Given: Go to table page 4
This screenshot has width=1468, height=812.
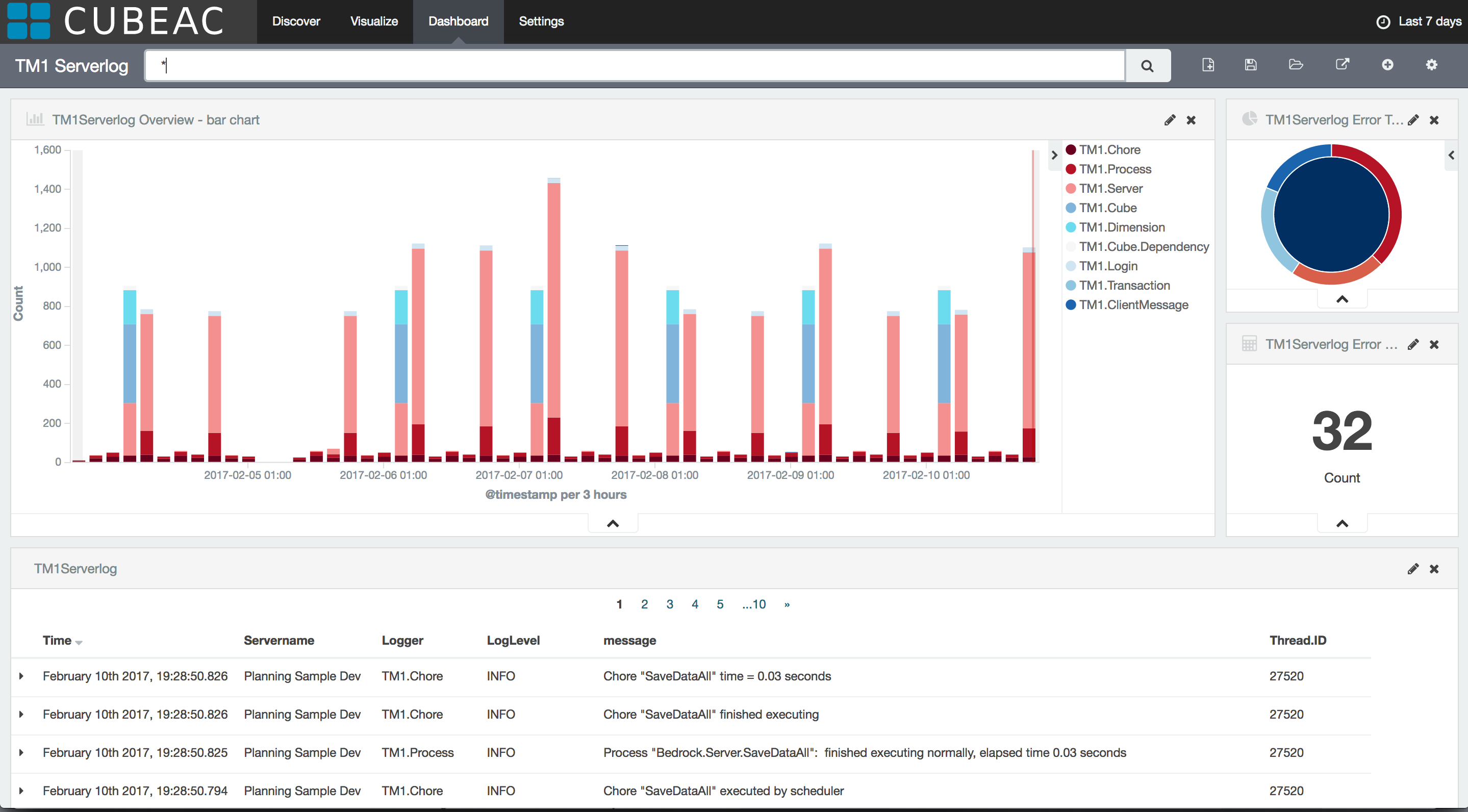Looking at the screenshot, I should click(695, 604).
